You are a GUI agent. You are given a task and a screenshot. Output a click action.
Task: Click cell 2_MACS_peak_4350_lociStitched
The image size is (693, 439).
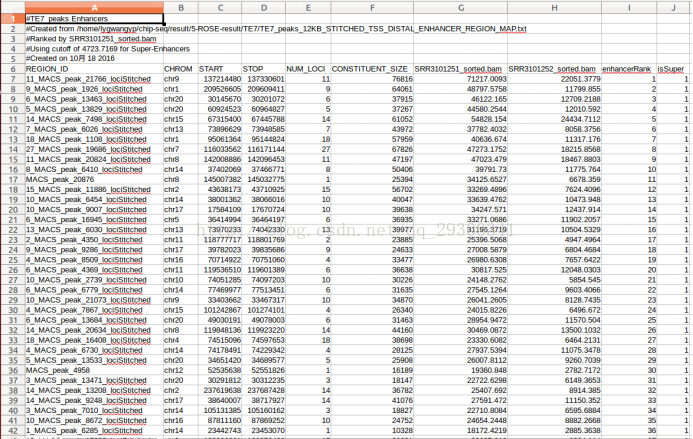94,240
